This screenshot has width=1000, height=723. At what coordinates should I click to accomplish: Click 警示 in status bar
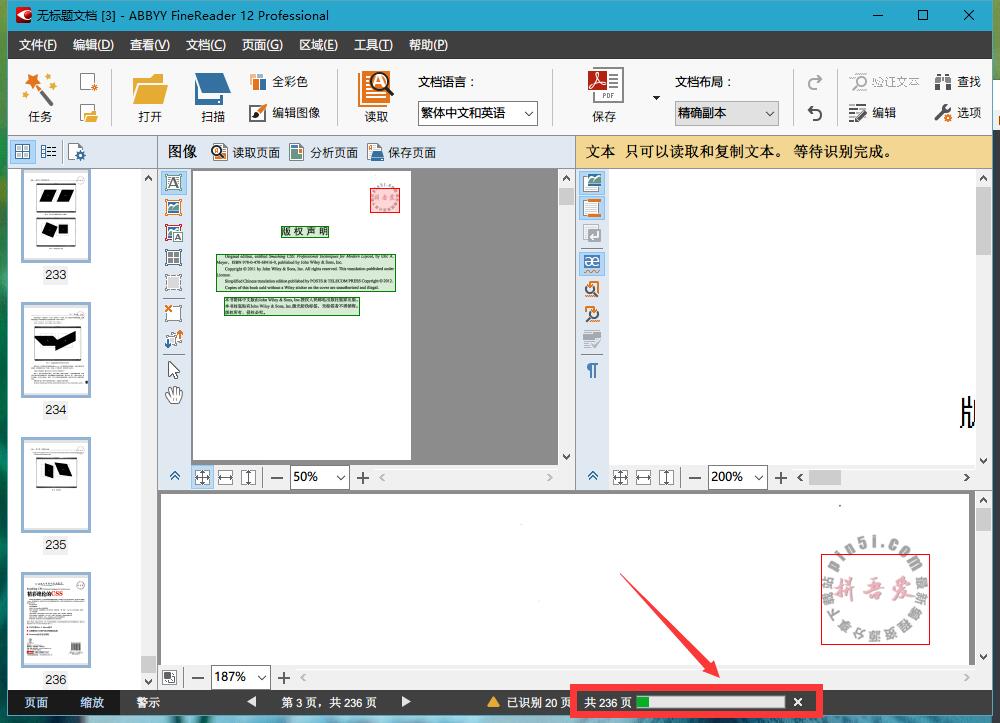click(x=148, y=703)
